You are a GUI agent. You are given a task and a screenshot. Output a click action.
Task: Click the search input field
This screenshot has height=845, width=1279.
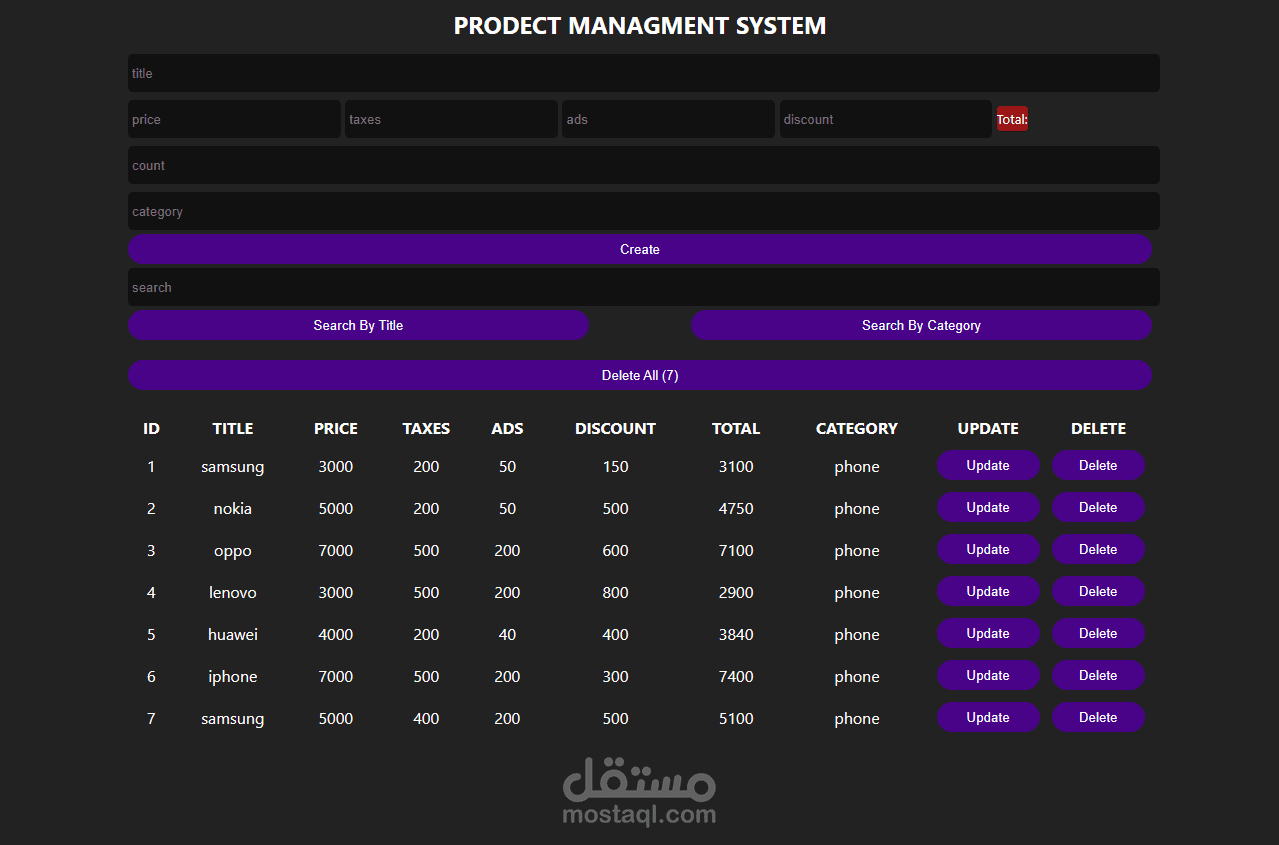coord(643,287)
